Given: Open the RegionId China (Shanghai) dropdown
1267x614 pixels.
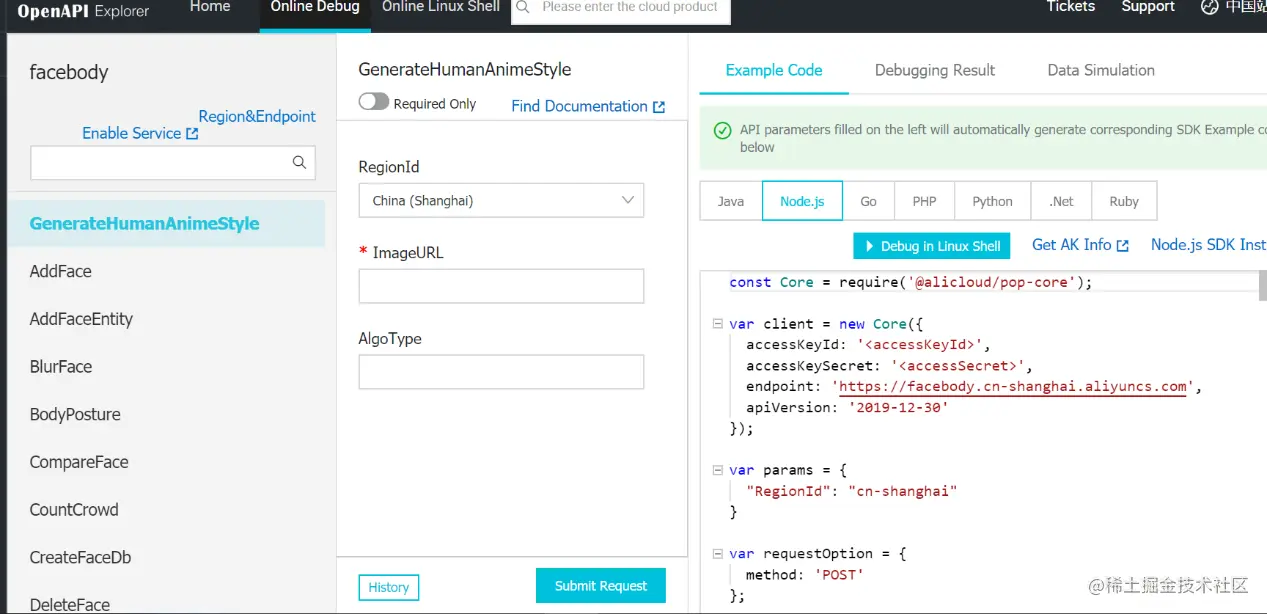Looking at the screenshot, I should tap(501, 200).
